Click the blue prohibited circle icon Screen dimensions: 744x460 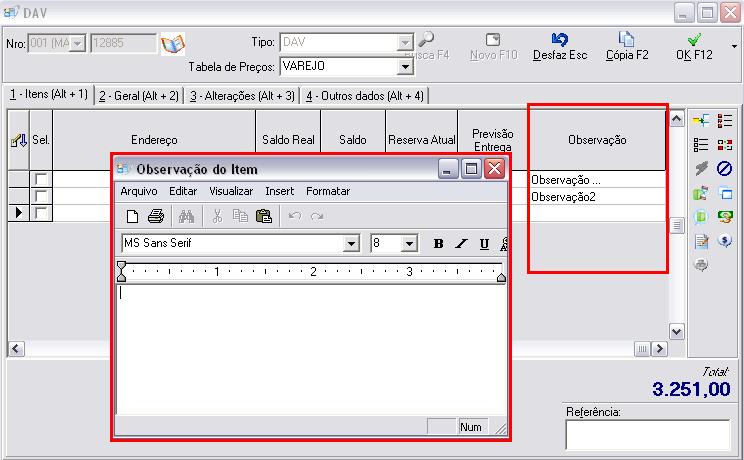(725, 169)
